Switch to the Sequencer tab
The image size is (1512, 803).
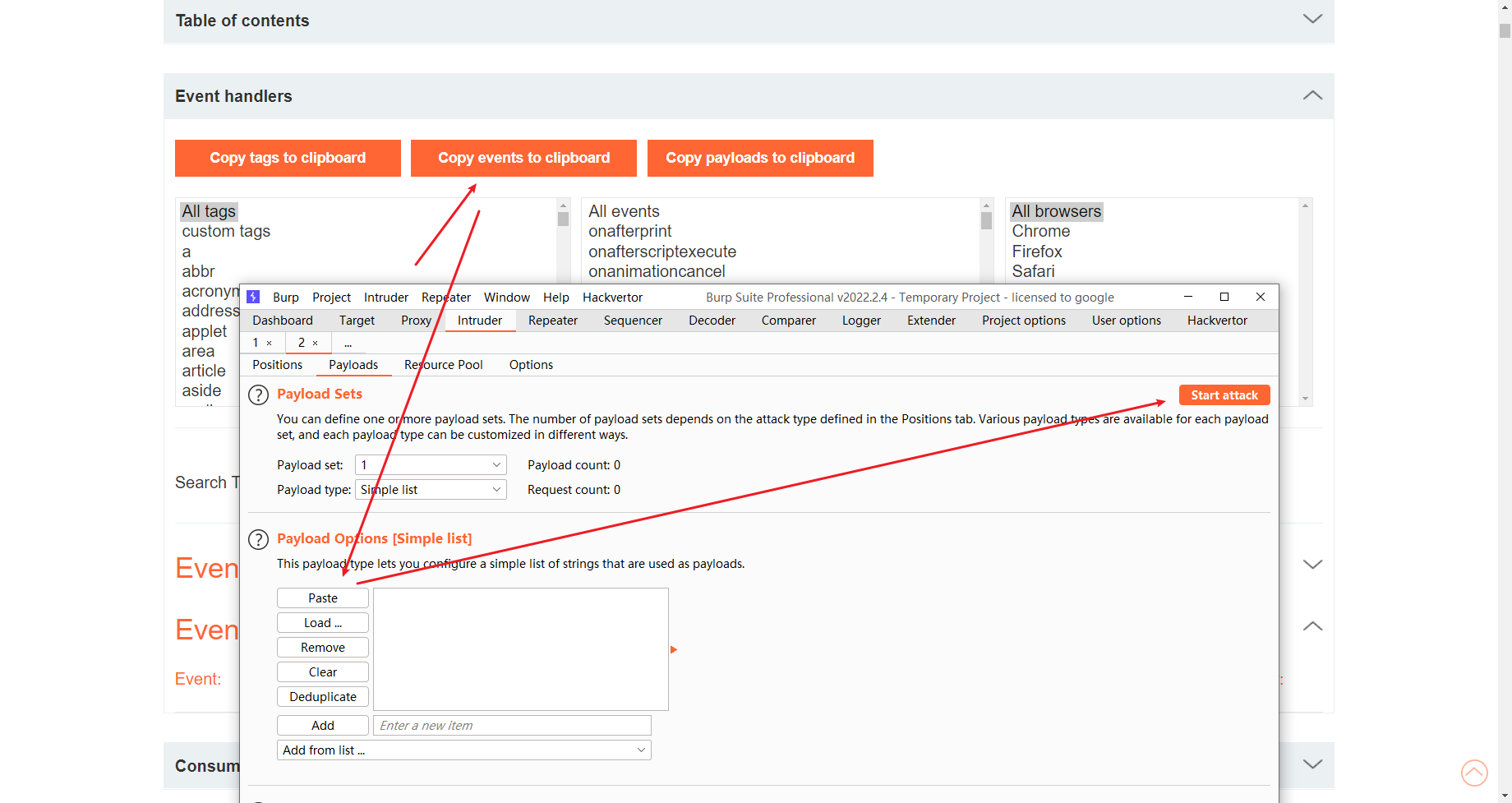[x=633, y=321]
